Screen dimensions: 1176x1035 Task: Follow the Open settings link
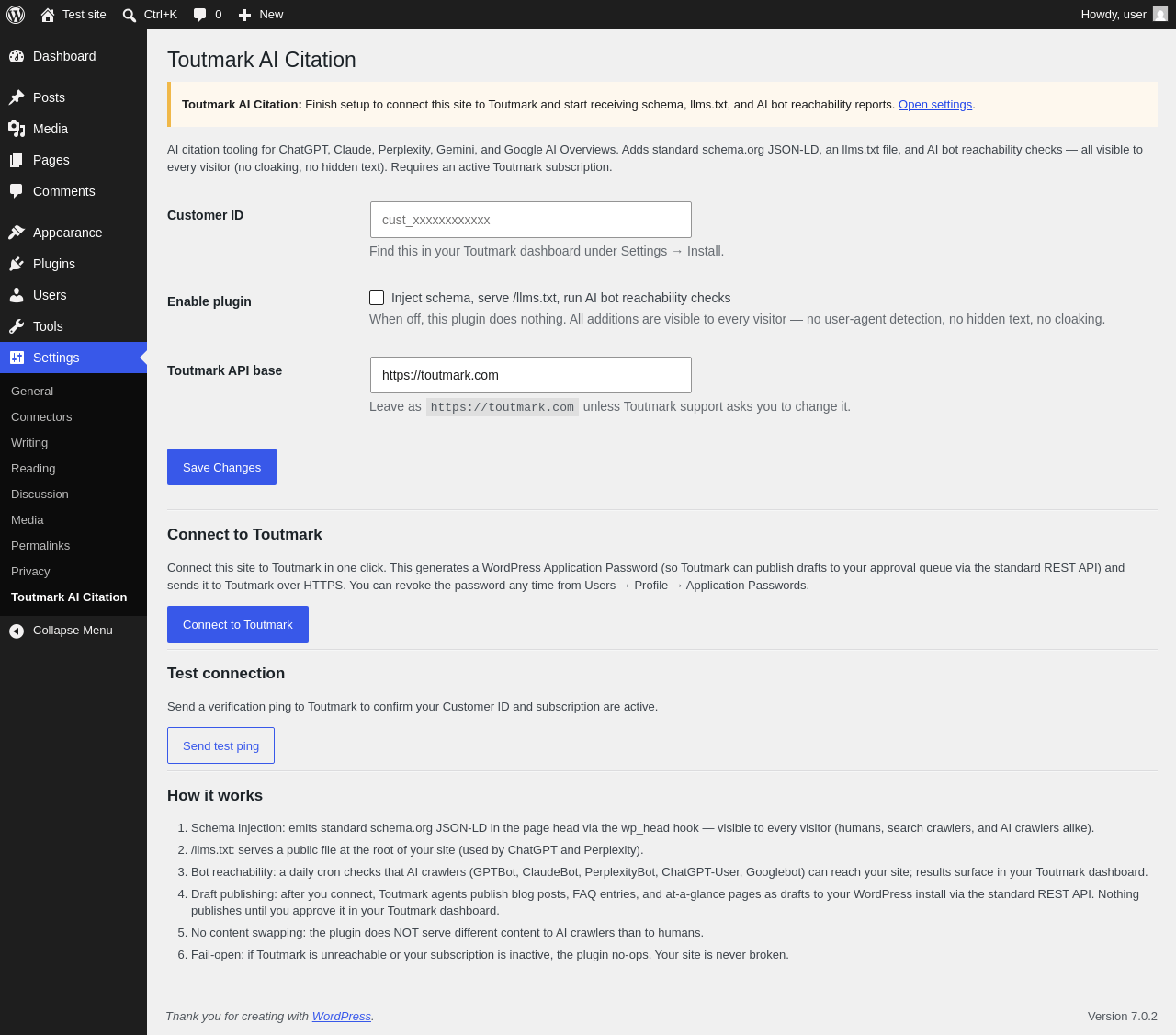(x=935, y=105)
